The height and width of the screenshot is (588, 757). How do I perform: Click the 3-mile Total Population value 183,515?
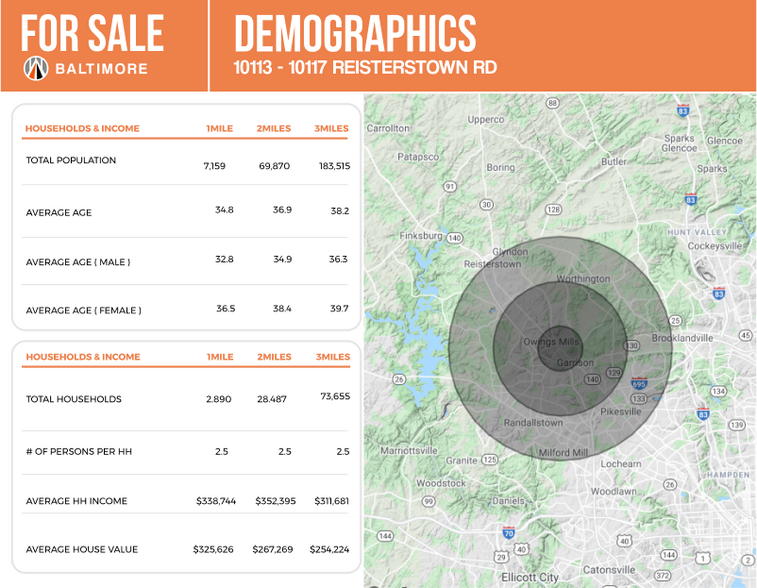tap(333, 166)
